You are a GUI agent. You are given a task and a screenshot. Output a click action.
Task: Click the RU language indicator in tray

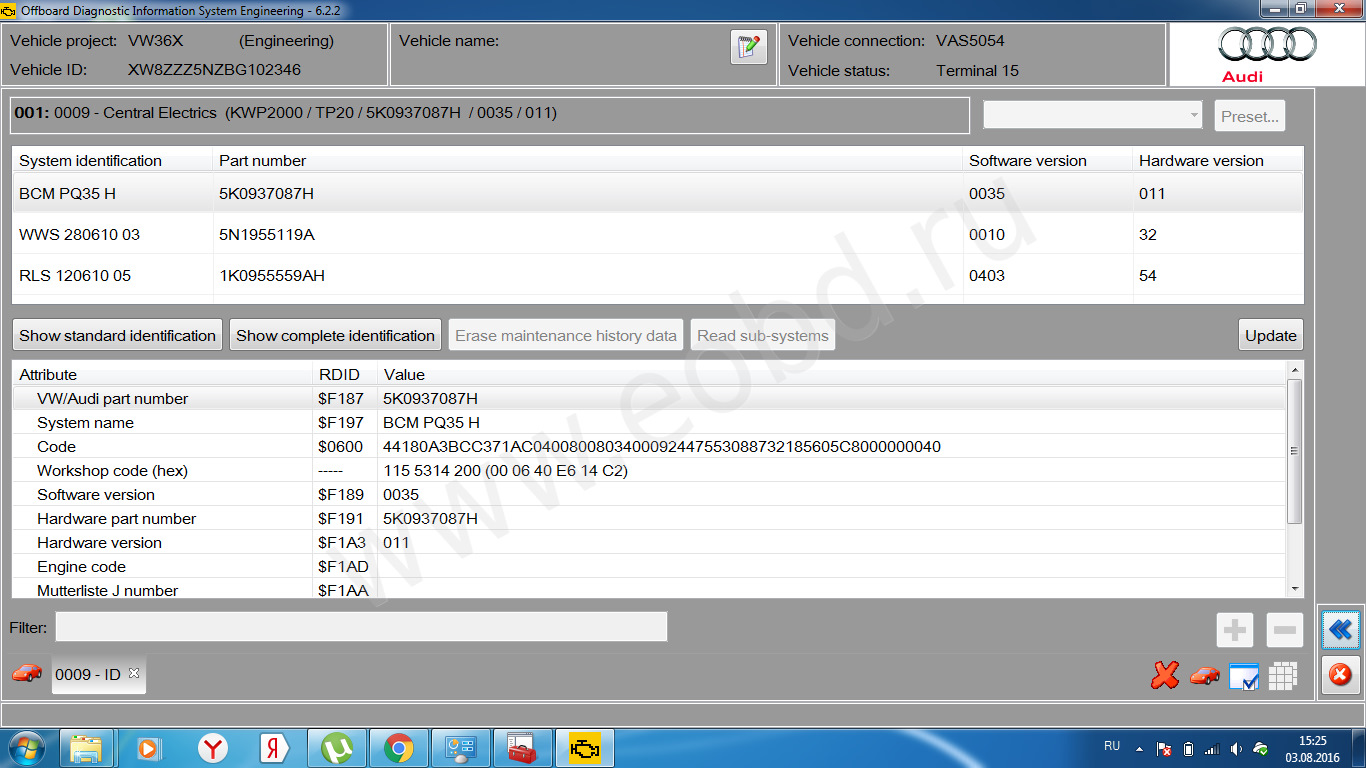point(1112,746)
